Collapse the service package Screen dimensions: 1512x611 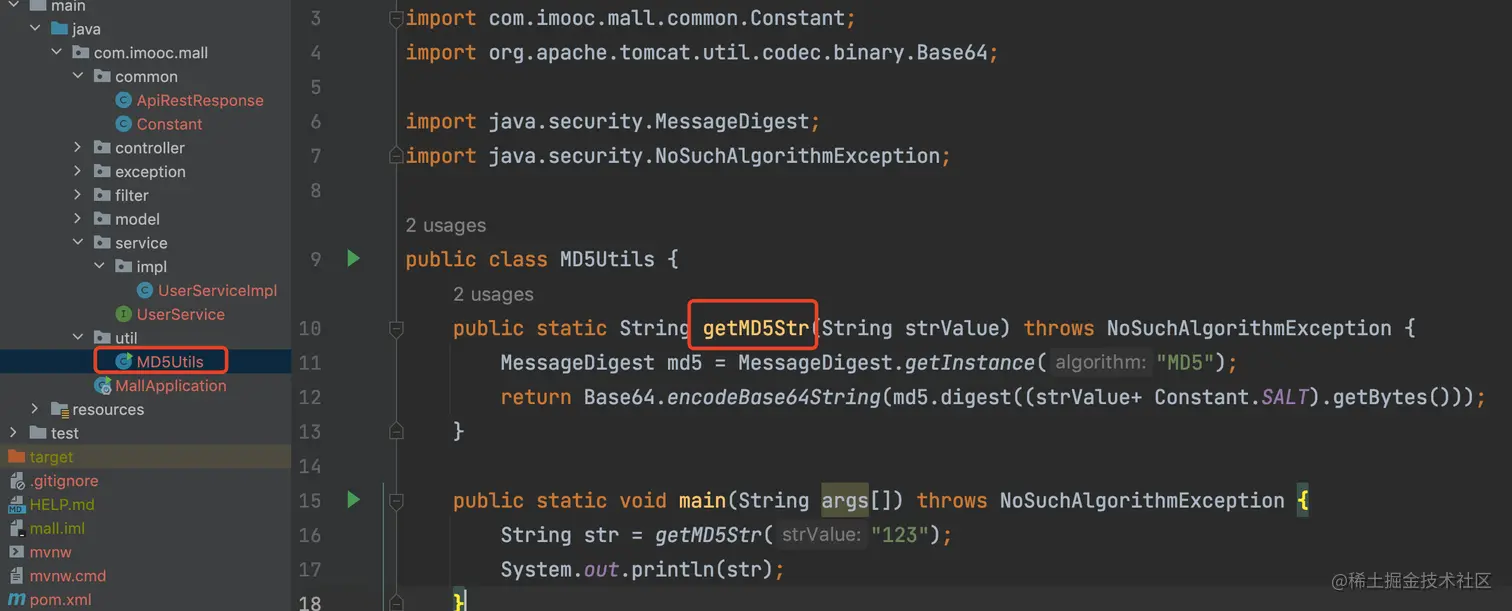pyautogui.click(x=78, y=243)
